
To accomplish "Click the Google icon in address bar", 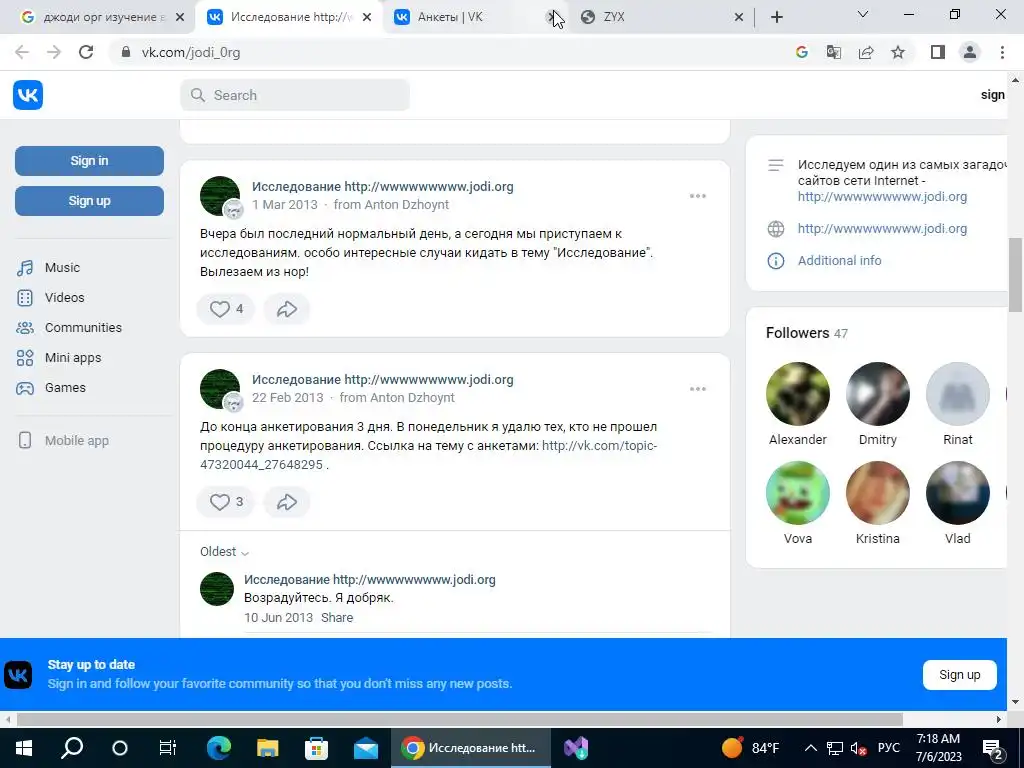I will [801, 52].
